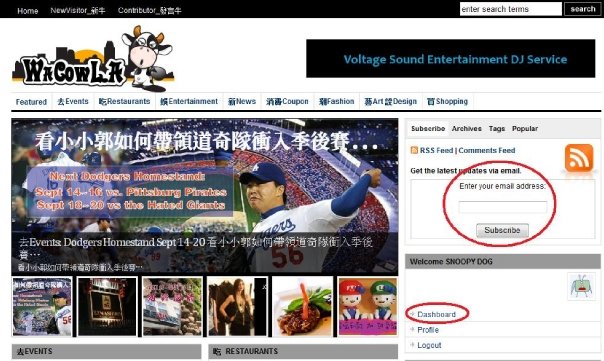Switch to the Archives sidebar tab

pyautogui.click(x=466, y=129)
